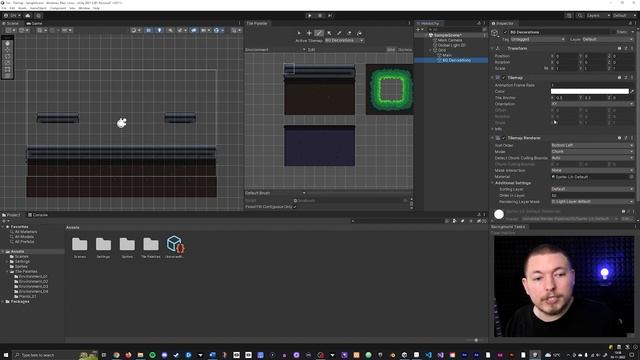Image resolution: width=640 pixels, height=360 pixels.
Task: Select the Move tool in Tile Palette
Action: tap(309, 33)
